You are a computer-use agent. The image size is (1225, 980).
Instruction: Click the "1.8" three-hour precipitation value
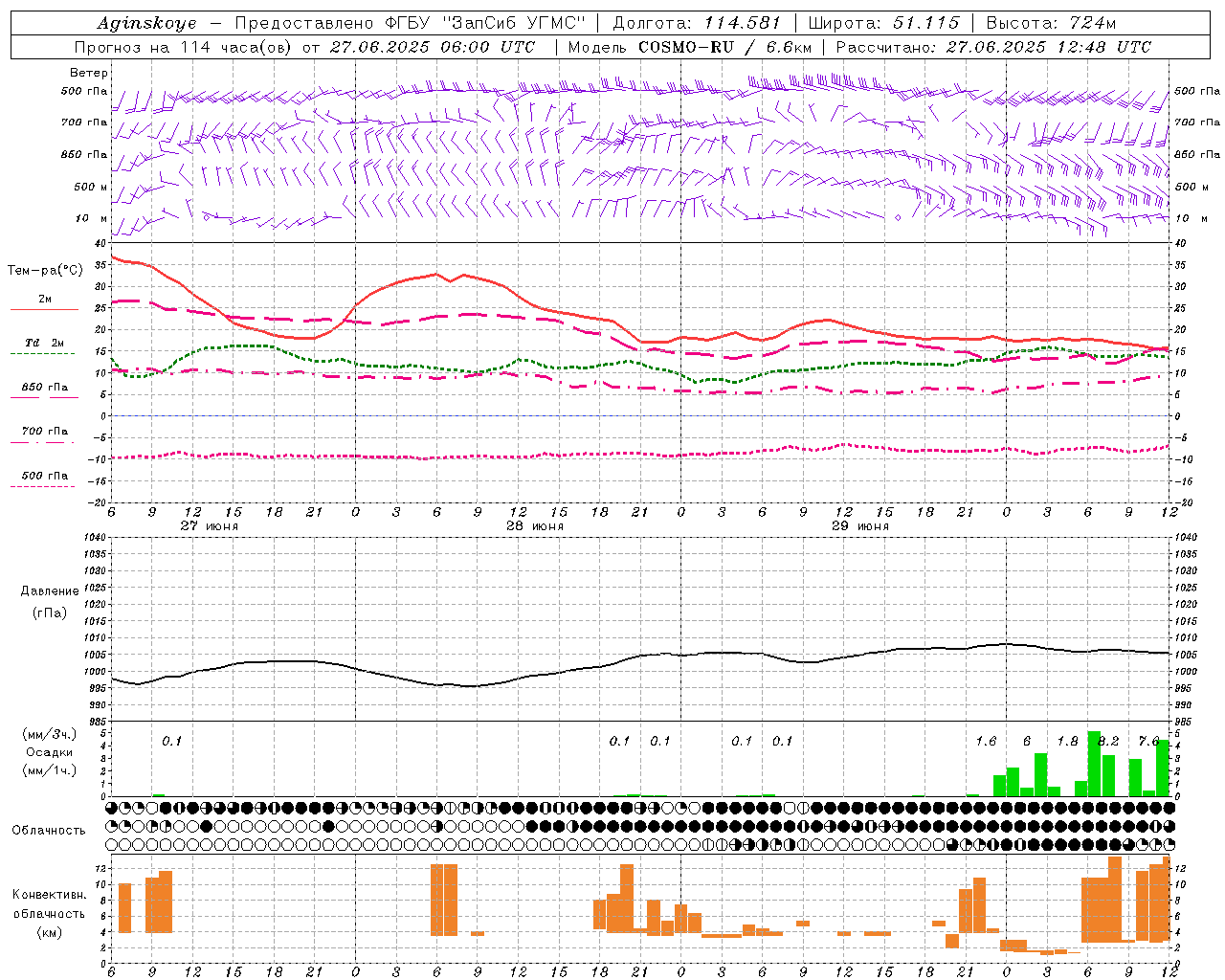1067,742
